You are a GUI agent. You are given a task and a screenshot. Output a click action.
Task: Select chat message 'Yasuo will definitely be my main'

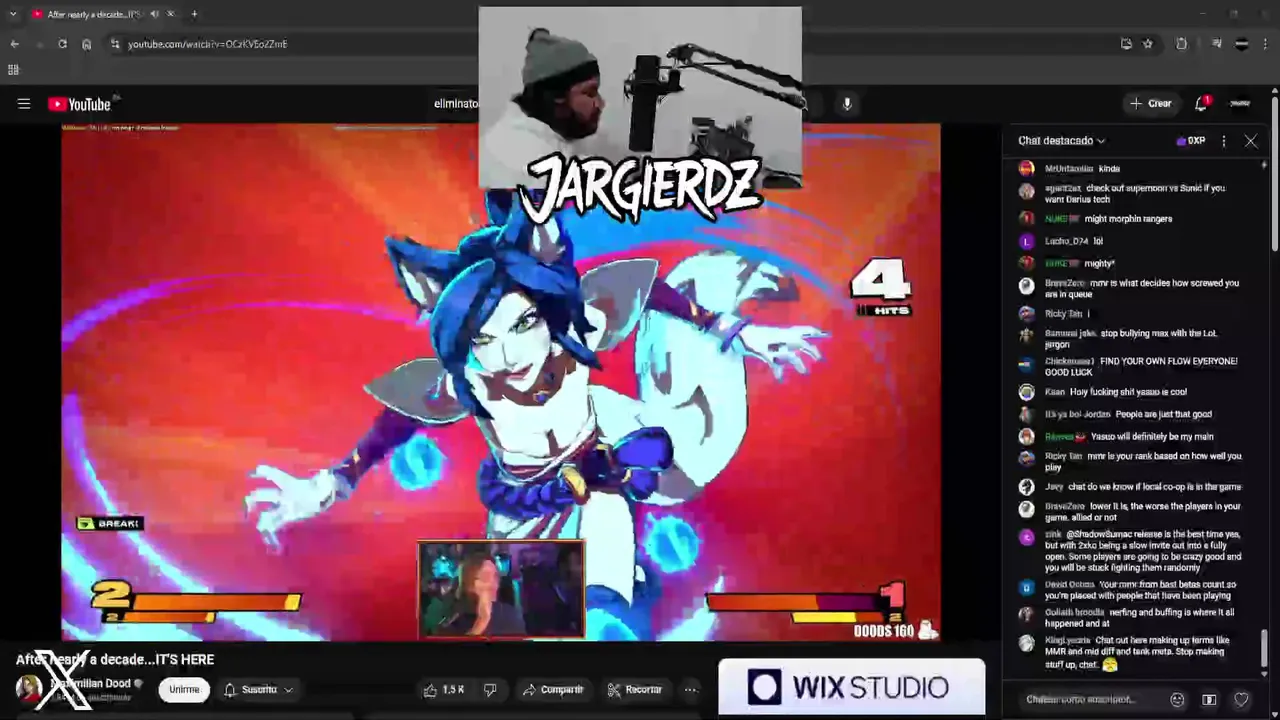pyautogui.click(x=1152, y=436)
